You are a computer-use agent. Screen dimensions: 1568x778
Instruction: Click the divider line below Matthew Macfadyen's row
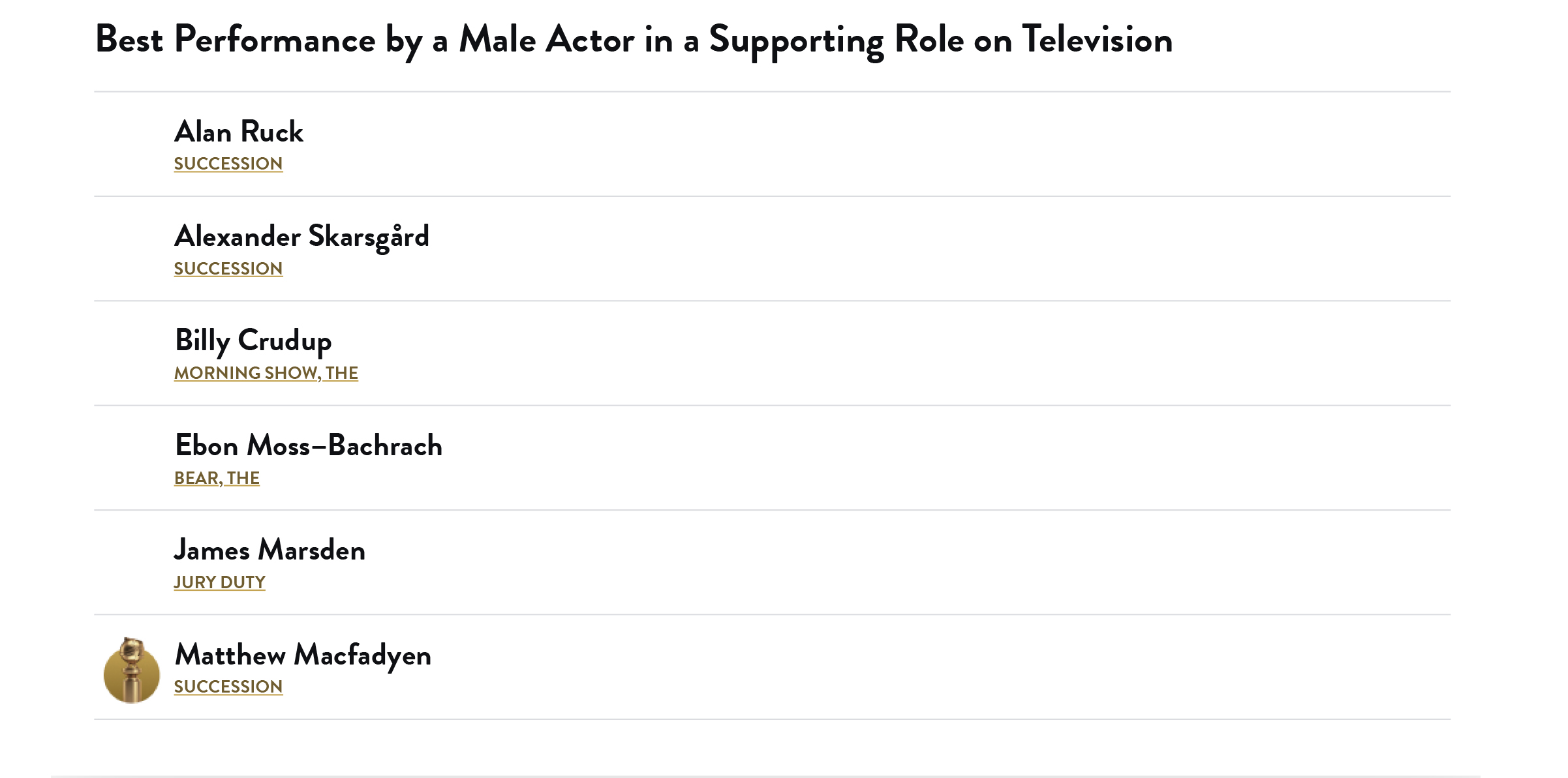[772, 719]
